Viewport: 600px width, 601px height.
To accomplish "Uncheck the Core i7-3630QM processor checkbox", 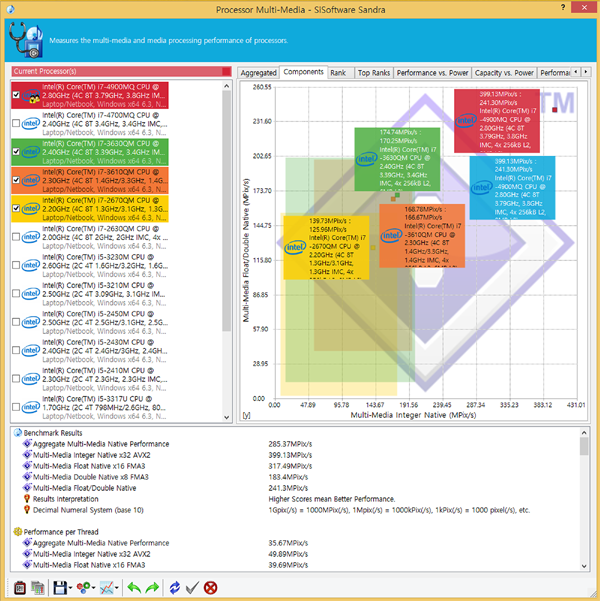I will point(16,151).
